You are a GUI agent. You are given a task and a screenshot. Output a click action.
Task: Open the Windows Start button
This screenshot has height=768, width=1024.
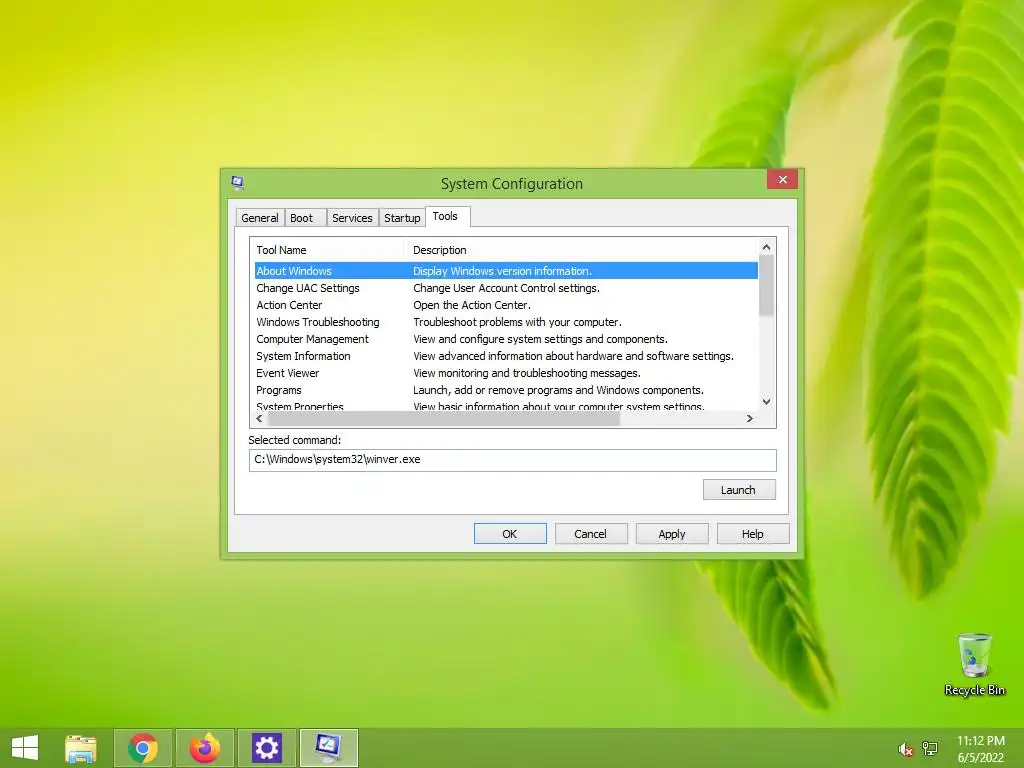pos(25,748)
